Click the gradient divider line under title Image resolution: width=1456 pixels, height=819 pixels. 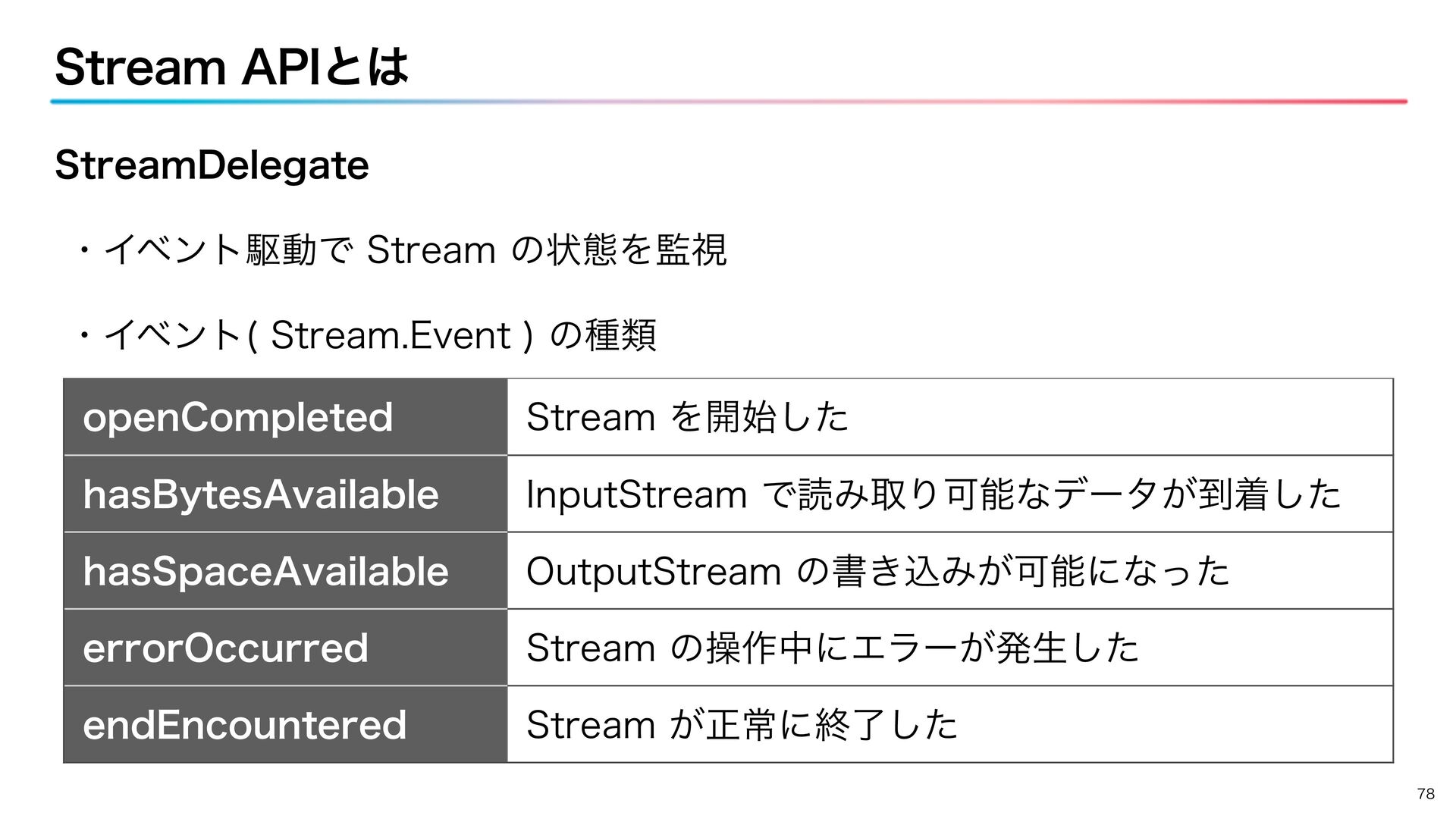(728, 101)
